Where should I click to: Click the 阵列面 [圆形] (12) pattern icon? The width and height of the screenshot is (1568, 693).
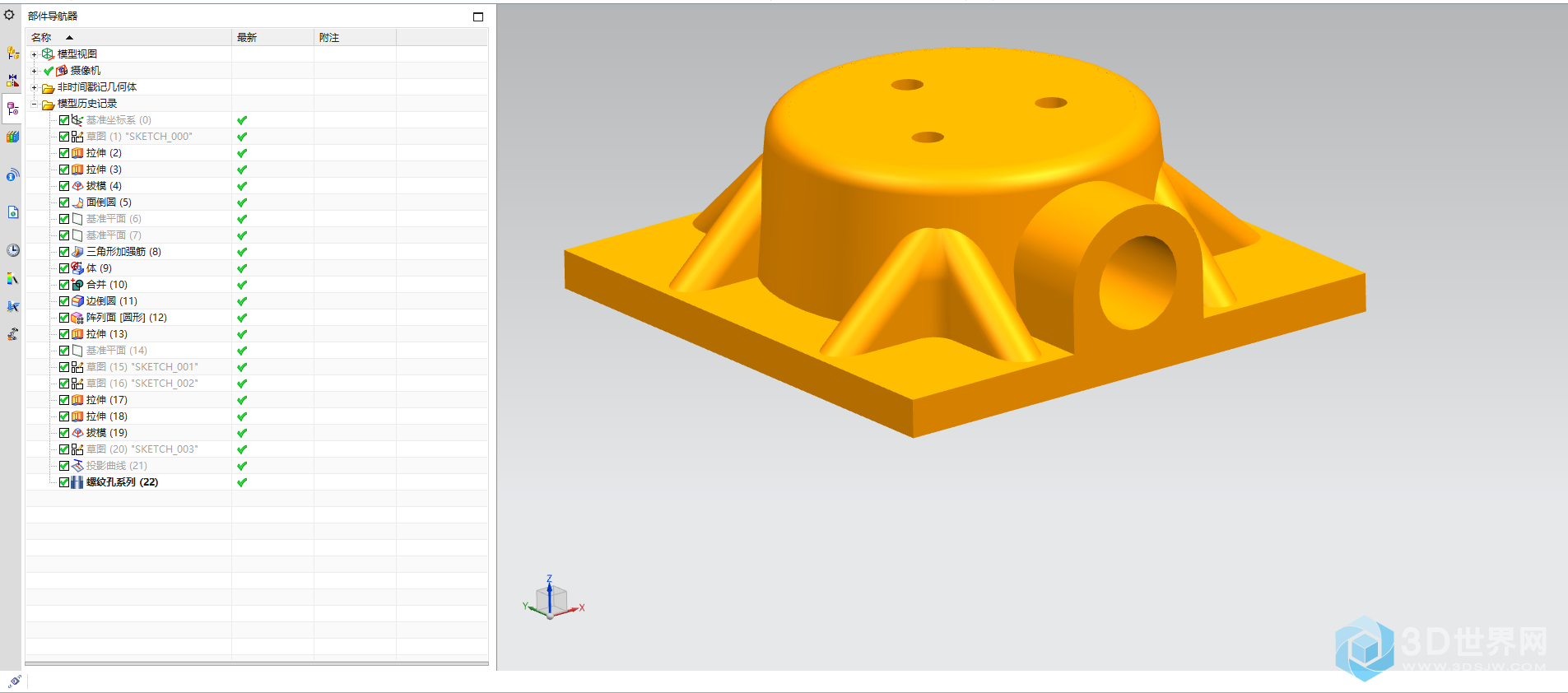pyautogui.click(x=77, y=318)
